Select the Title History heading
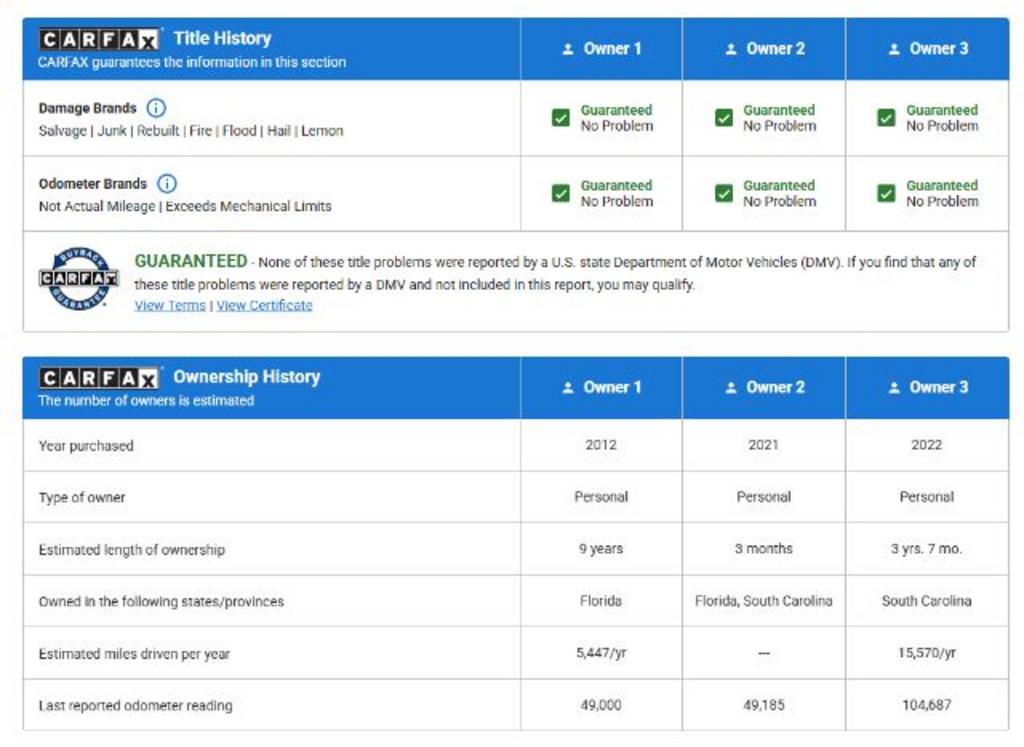Image resolution: width=1024 pixels, height=747 pixels. [223, 39]
